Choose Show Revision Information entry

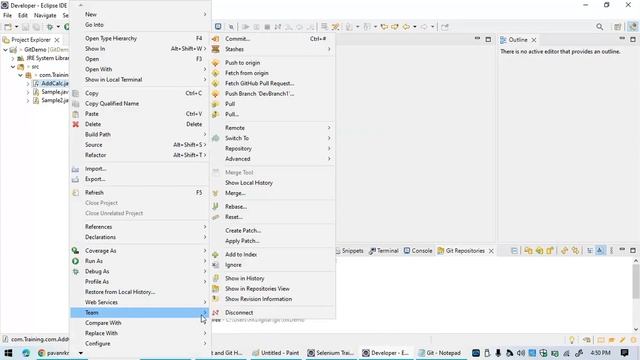[273, 299]
